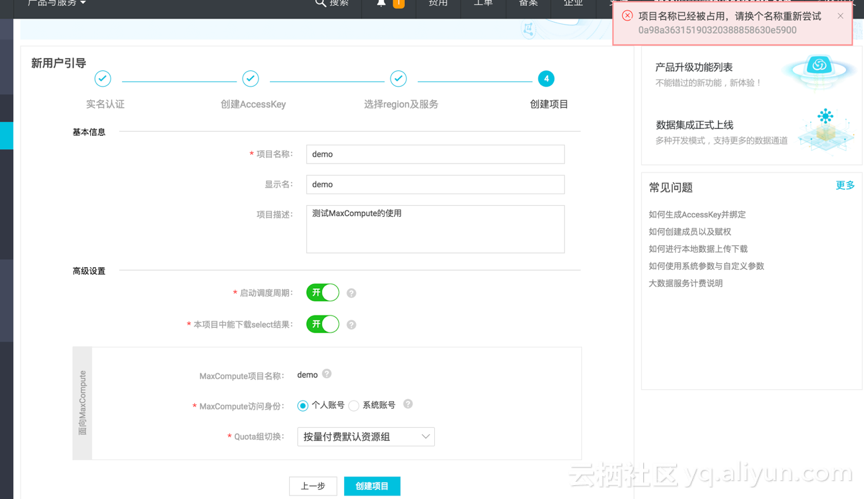Click the 实名认证 completed step circle
This screenshot has height=499, width=864.
click(102, 79)
